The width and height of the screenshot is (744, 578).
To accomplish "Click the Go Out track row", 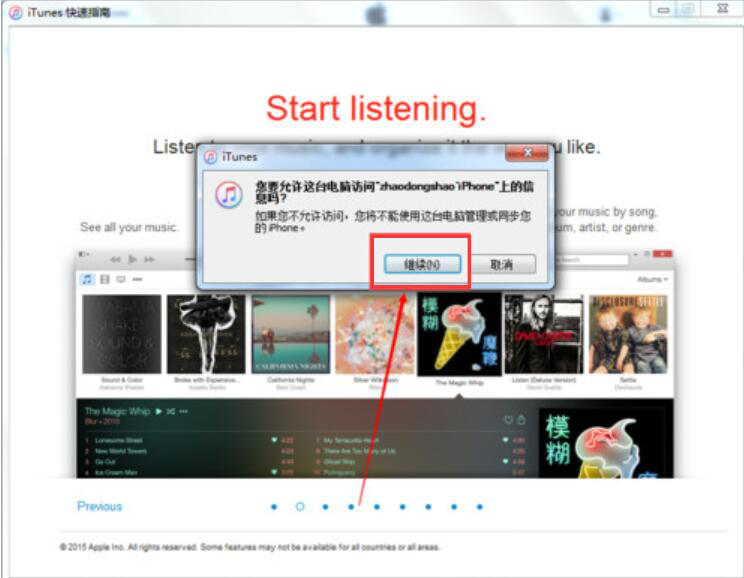I will point(189,462).
